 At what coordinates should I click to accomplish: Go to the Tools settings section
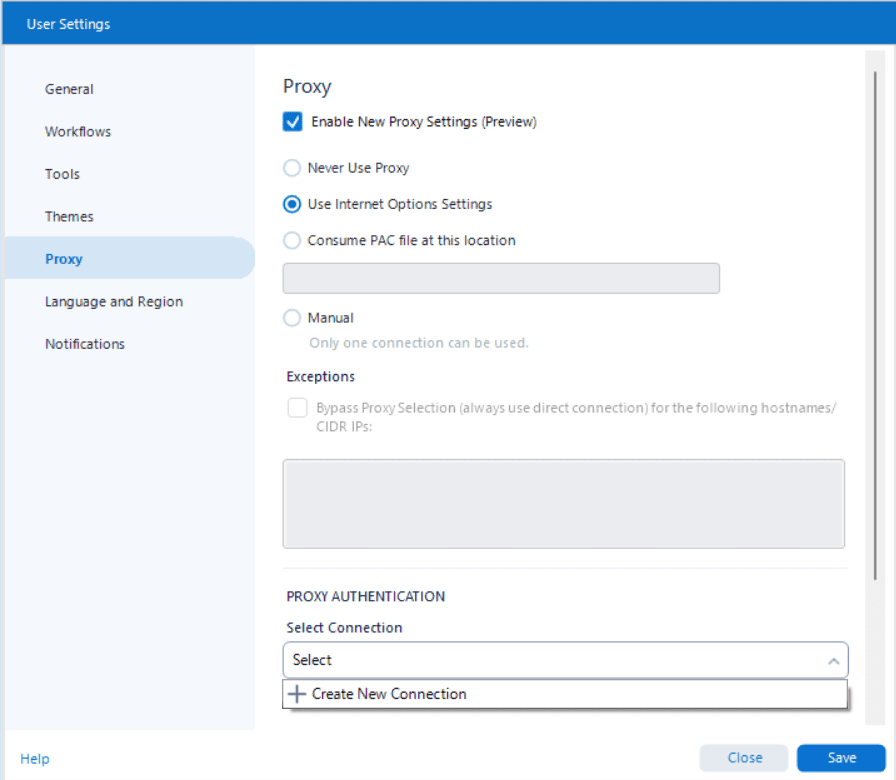(62, 174)
